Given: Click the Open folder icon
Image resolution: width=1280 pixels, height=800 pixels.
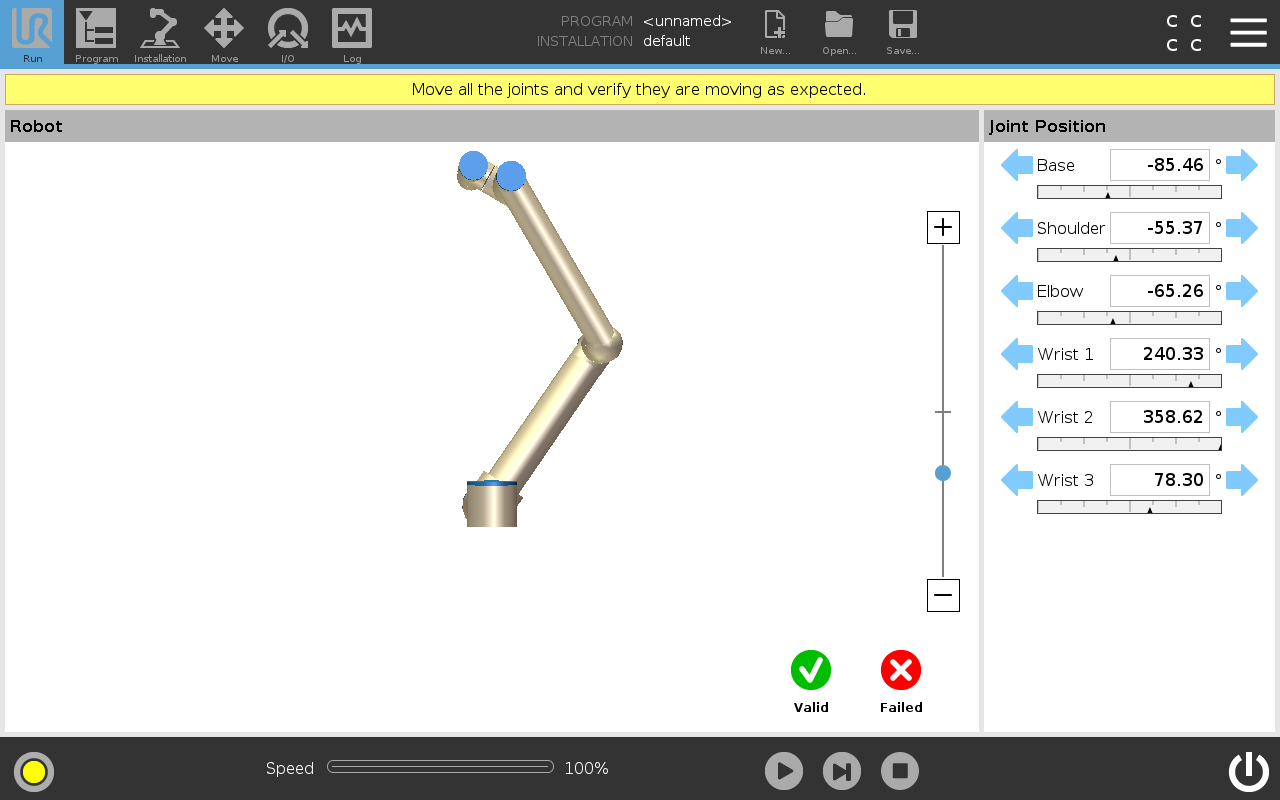Looking at the screenshot, I should pos(839,33).
